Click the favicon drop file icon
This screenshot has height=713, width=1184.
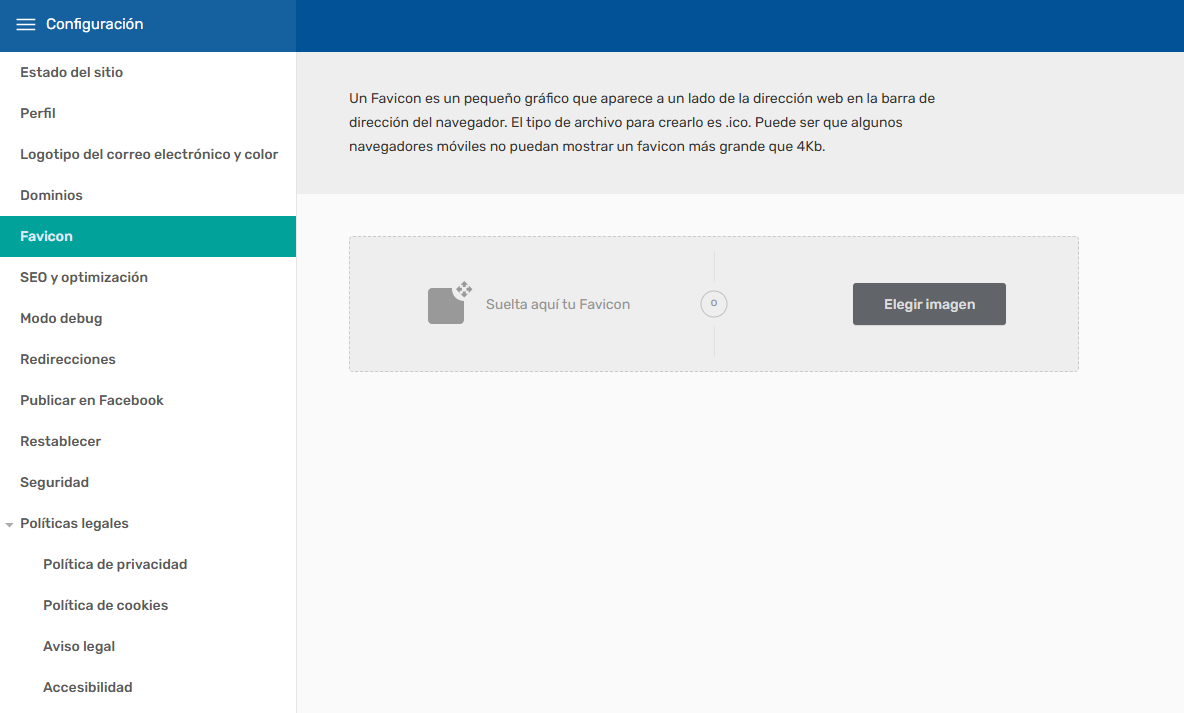[x=450, y=303]
